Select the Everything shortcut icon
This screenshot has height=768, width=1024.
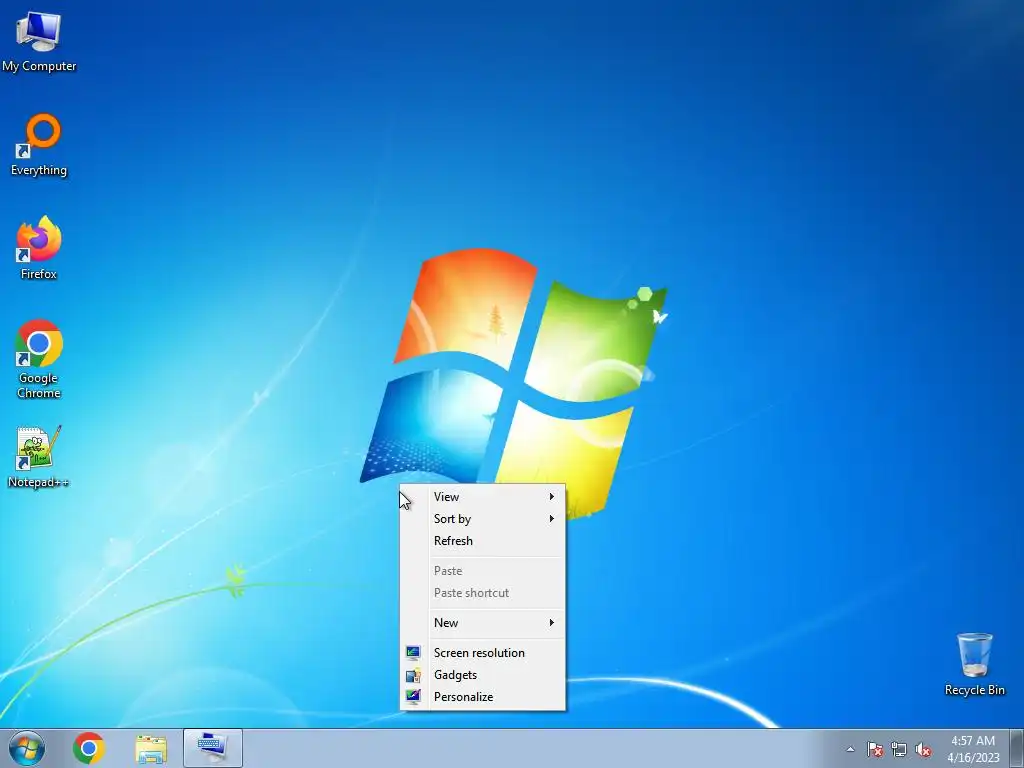click(39, 145)
